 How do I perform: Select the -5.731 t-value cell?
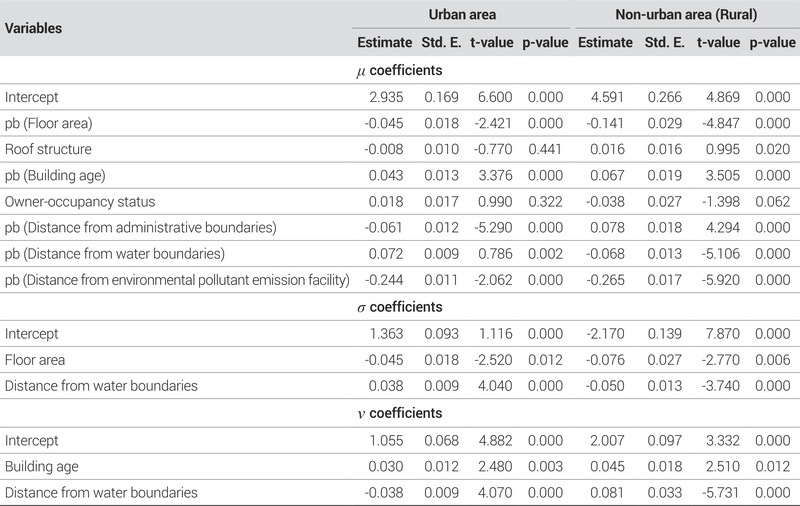pos(720,492)
